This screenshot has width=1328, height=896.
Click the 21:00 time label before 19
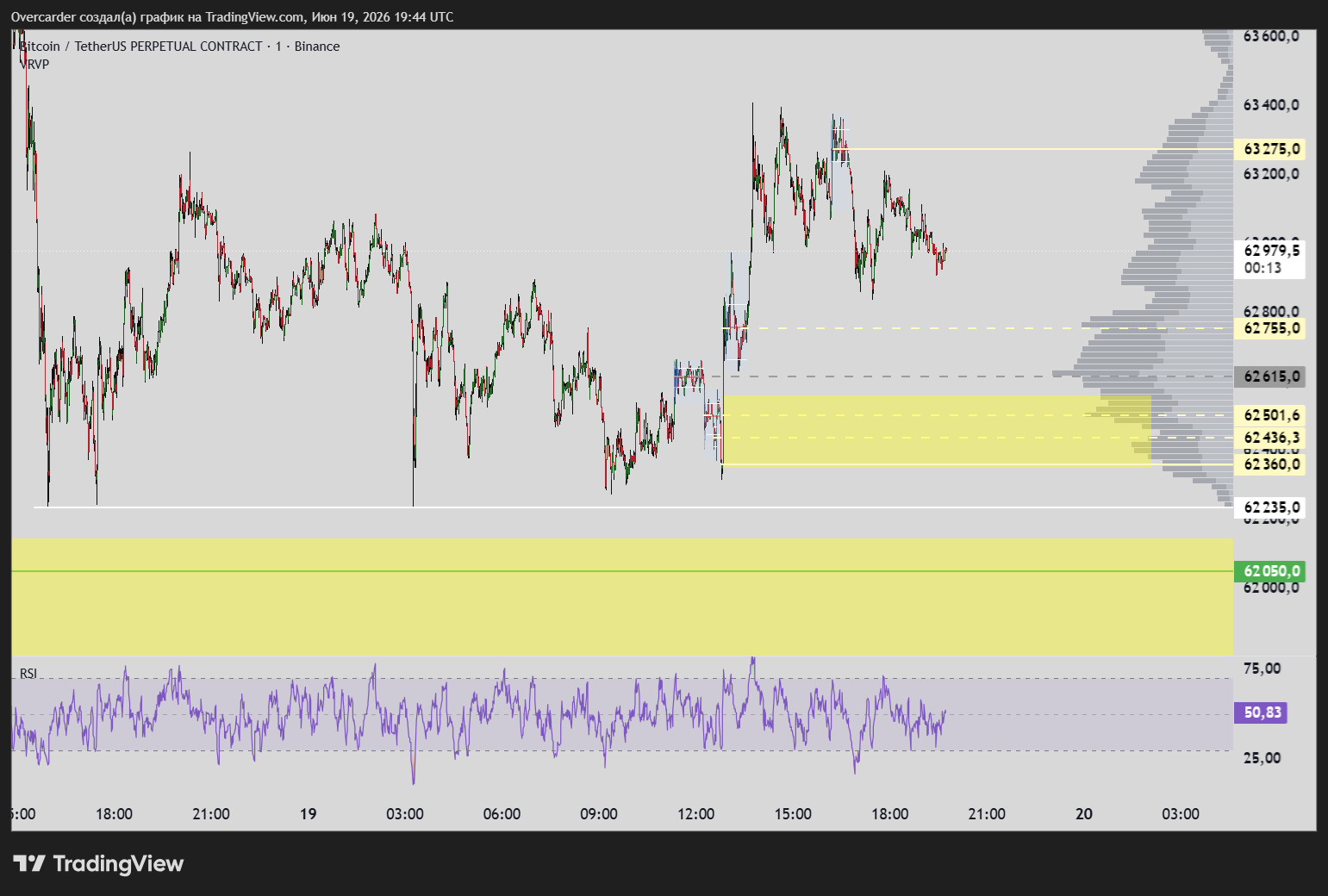[x=211, y=814]
